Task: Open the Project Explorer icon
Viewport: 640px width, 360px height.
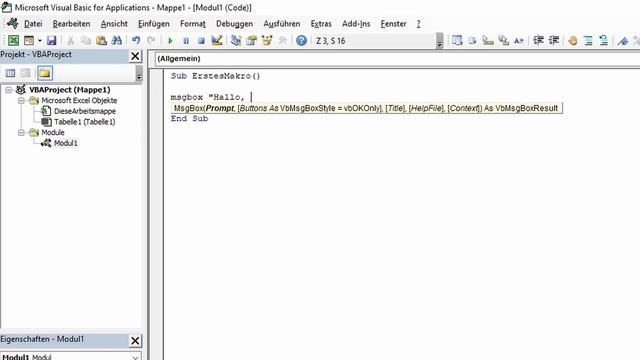Action: pyautogui.click(x=236, y=40)
